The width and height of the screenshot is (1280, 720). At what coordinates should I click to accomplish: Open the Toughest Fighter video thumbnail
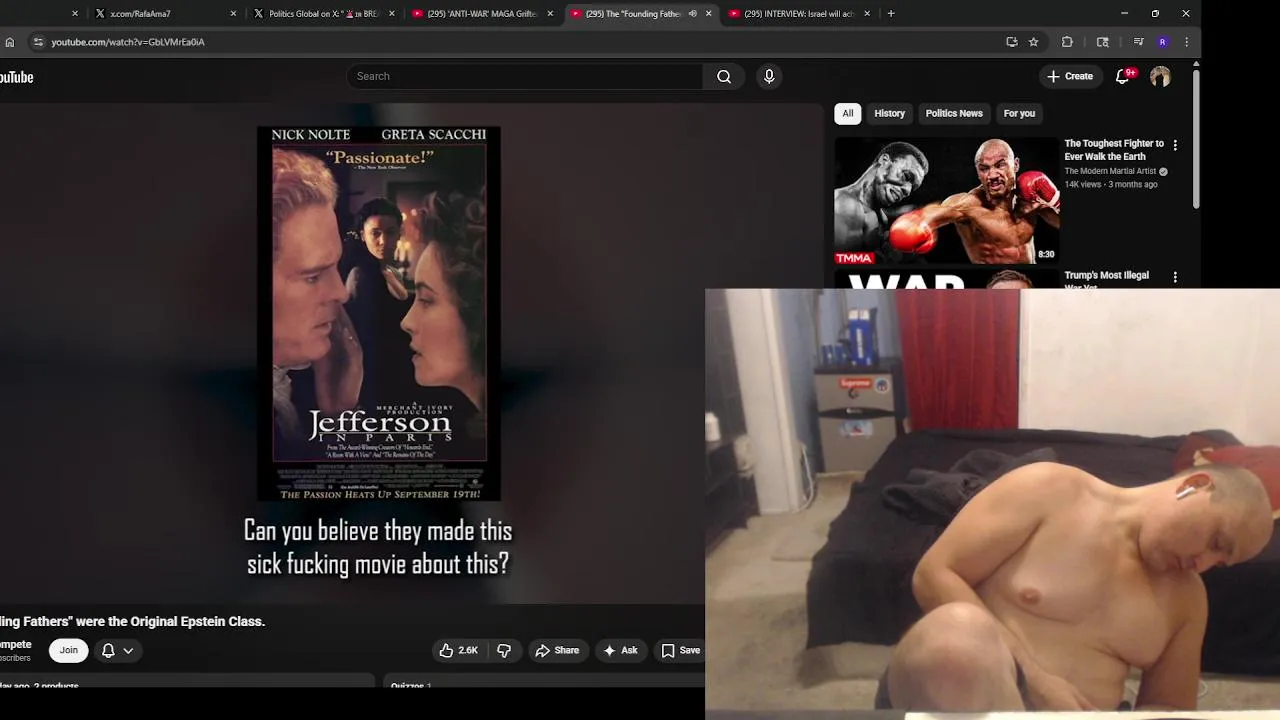(x=947, y=200)
